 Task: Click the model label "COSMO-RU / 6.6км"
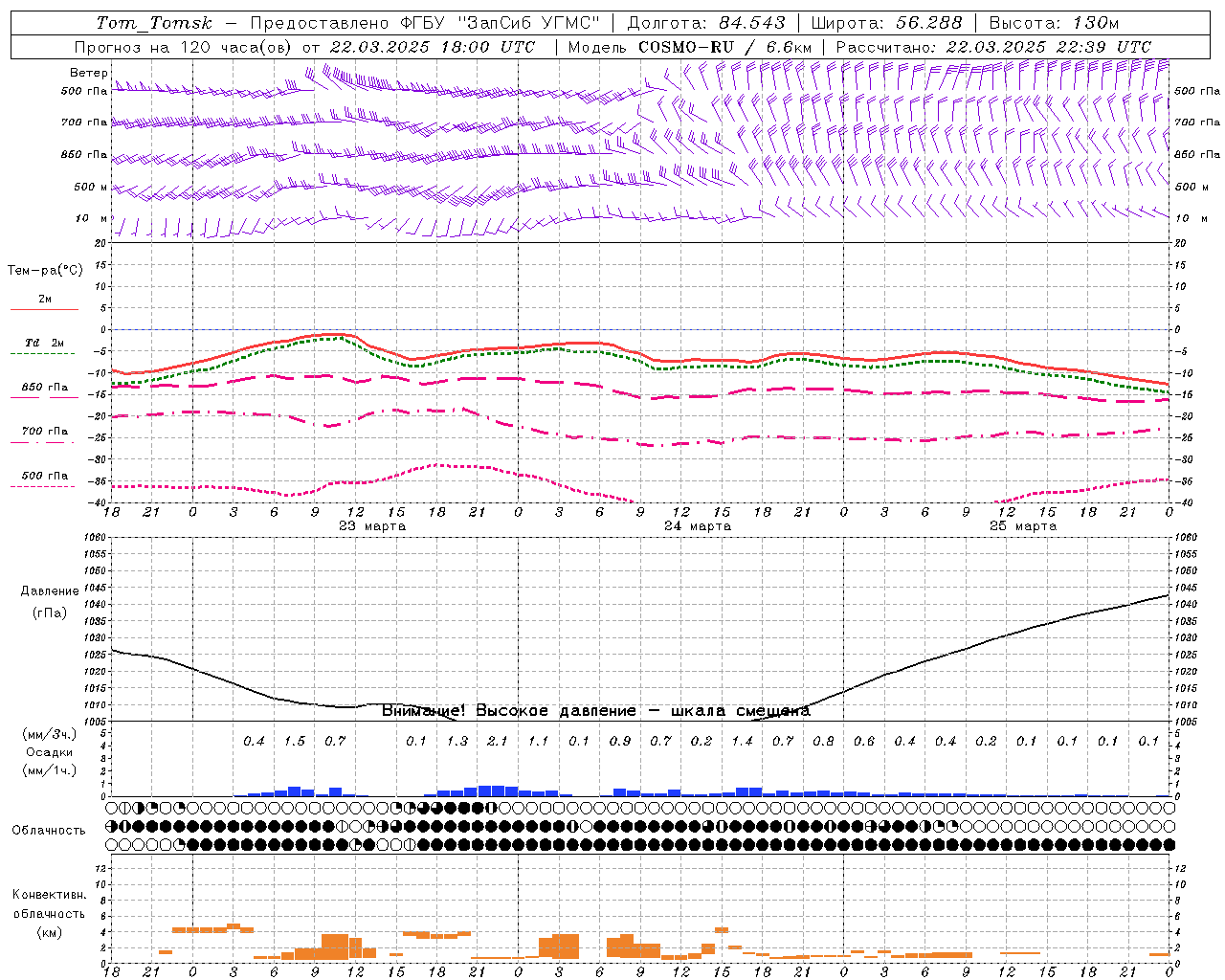coord(725,47)
